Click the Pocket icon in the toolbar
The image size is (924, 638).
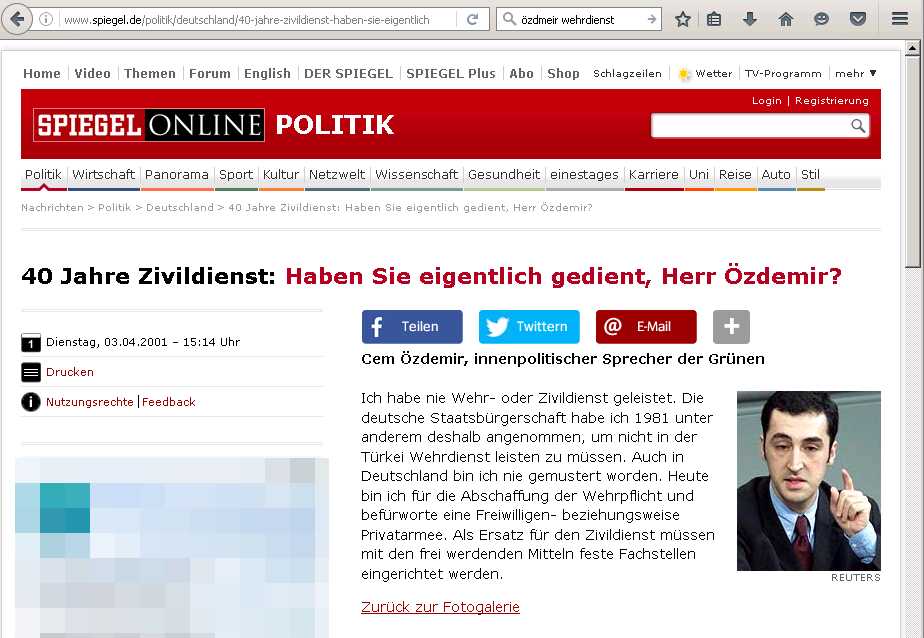[x=858, y=19]
